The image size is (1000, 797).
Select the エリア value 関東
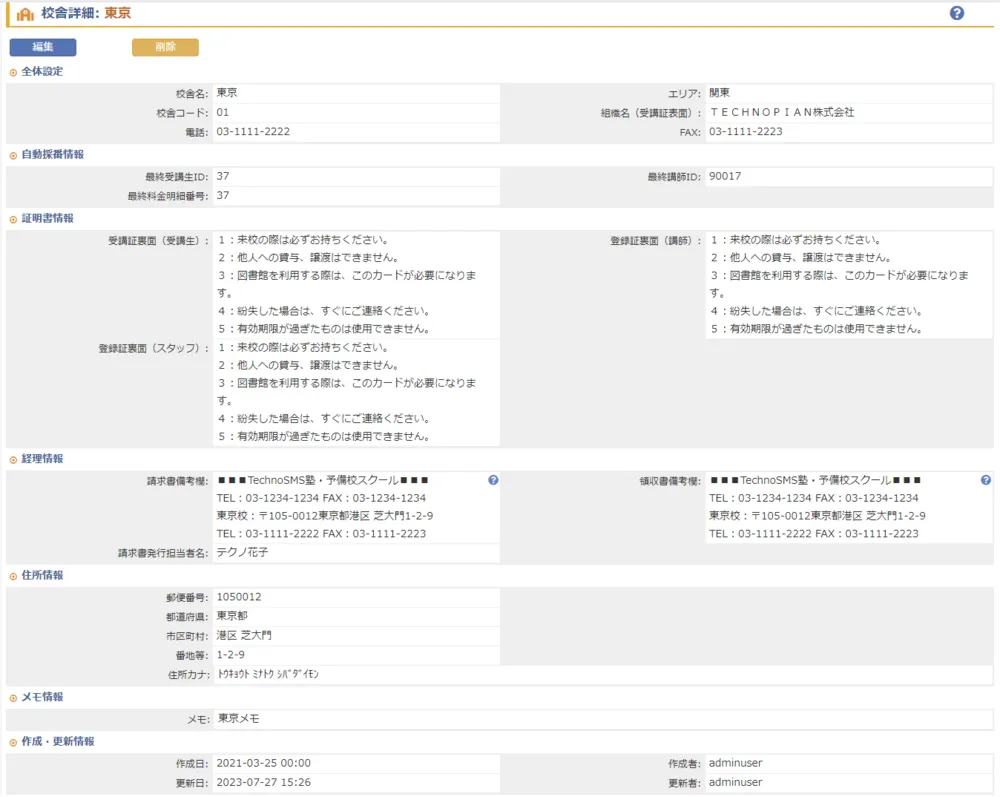719,93
